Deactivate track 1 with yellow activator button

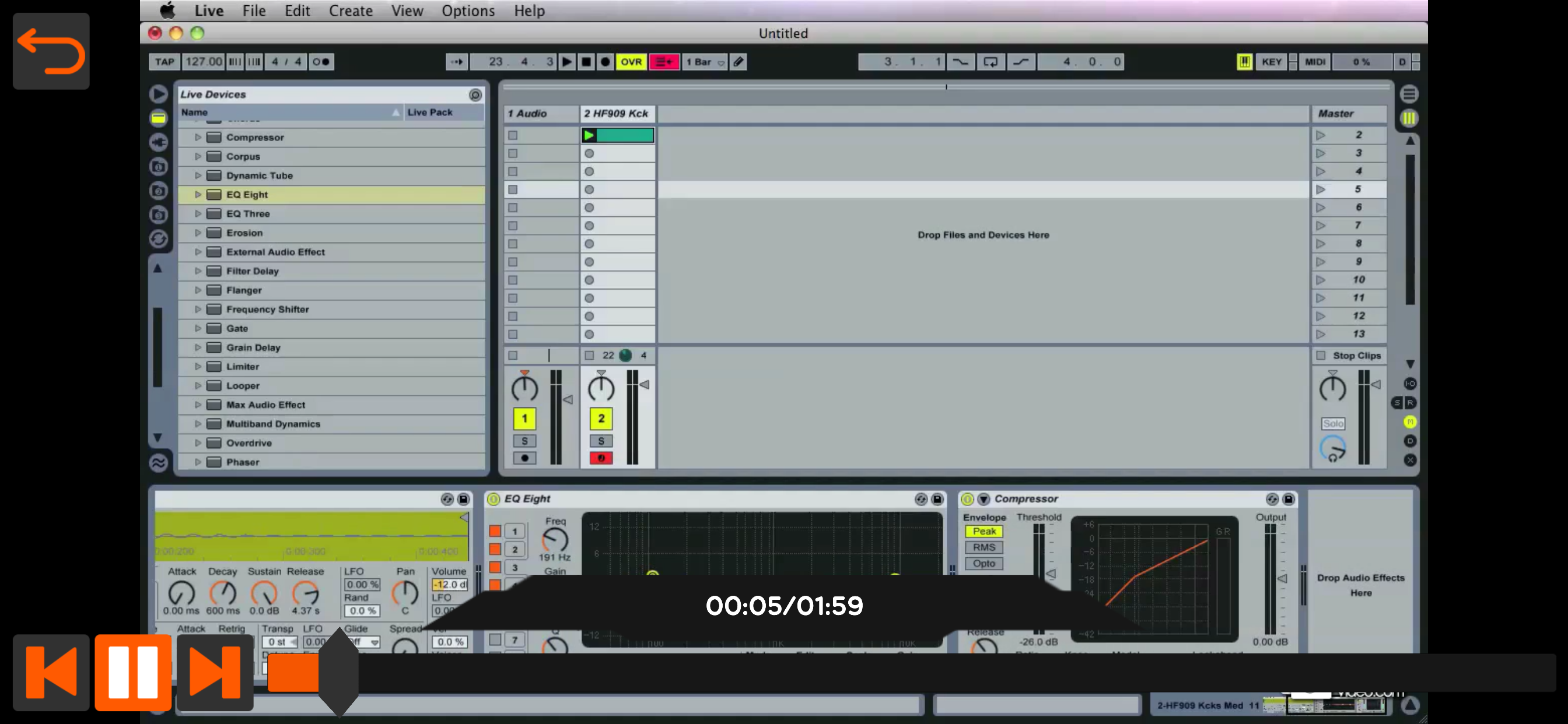click(524, 419)
